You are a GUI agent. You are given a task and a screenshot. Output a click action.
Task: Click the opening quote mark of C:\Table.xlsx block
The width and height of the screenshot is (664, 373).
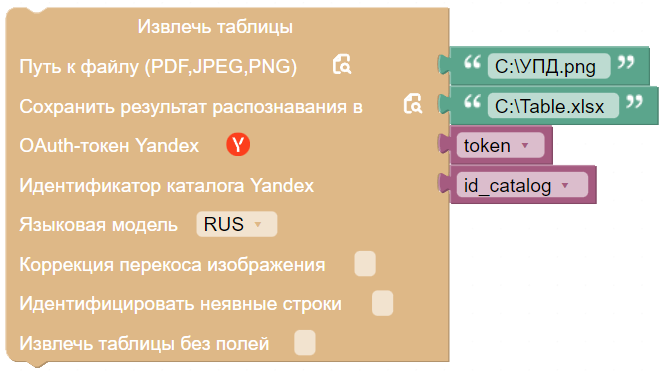point(472,102)
